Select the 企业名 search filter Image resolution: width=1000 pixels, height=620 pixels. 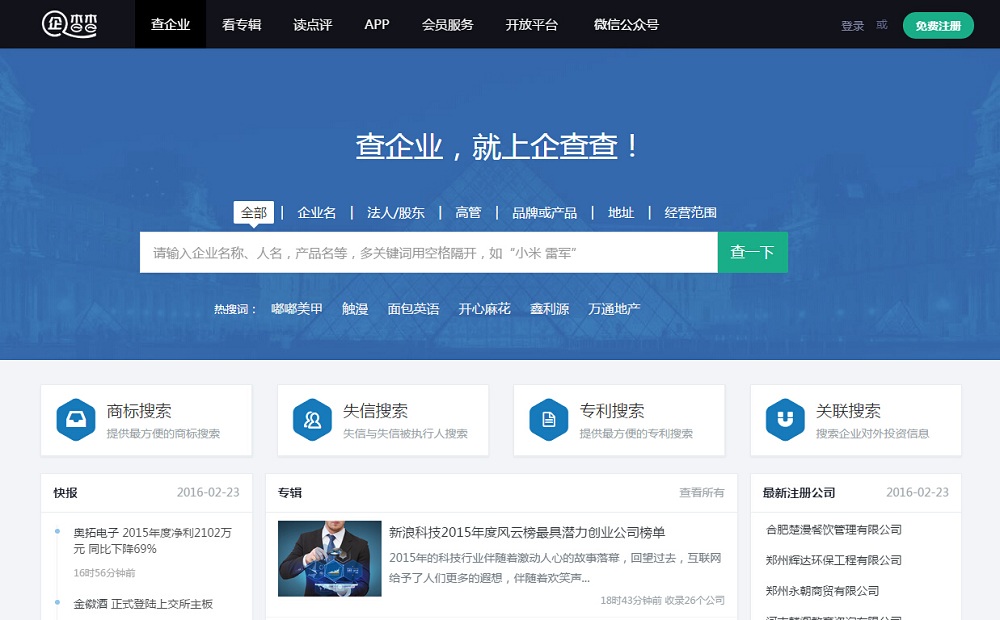pos(316,212)
